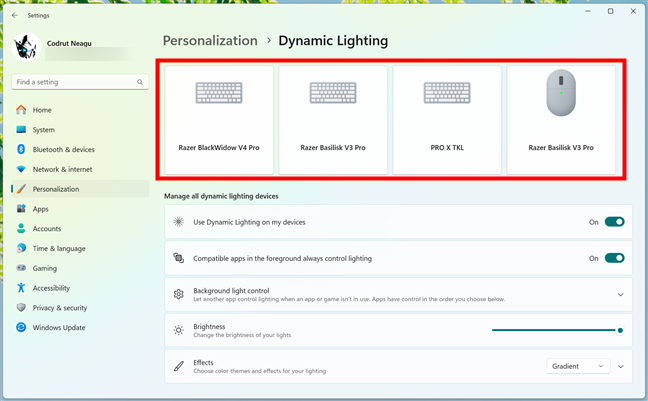The height and width of the screenshot is (401, 648).
Task: Open the Gradient effects dropdown
Action: 578,366
